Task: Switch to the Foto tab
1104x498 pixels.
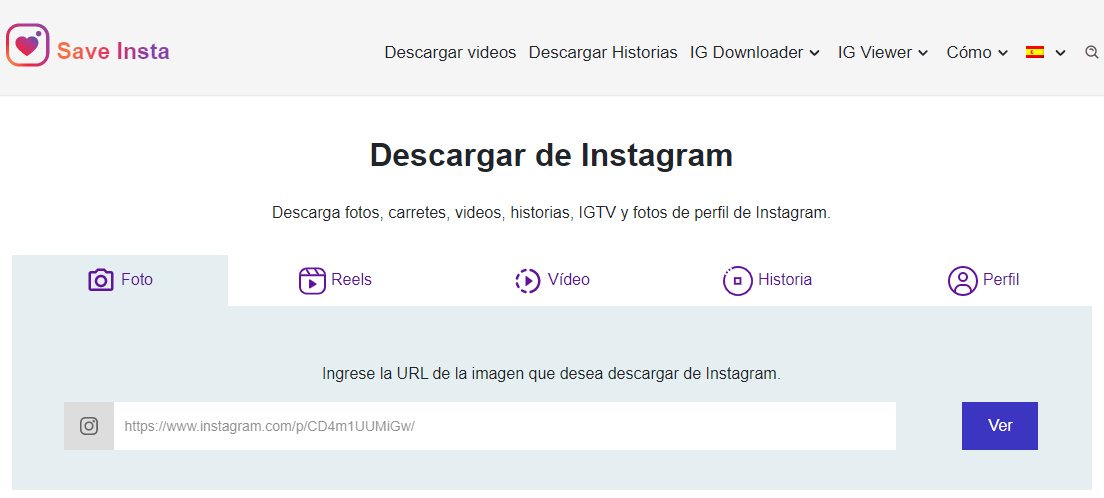Action: pos(120,280)
